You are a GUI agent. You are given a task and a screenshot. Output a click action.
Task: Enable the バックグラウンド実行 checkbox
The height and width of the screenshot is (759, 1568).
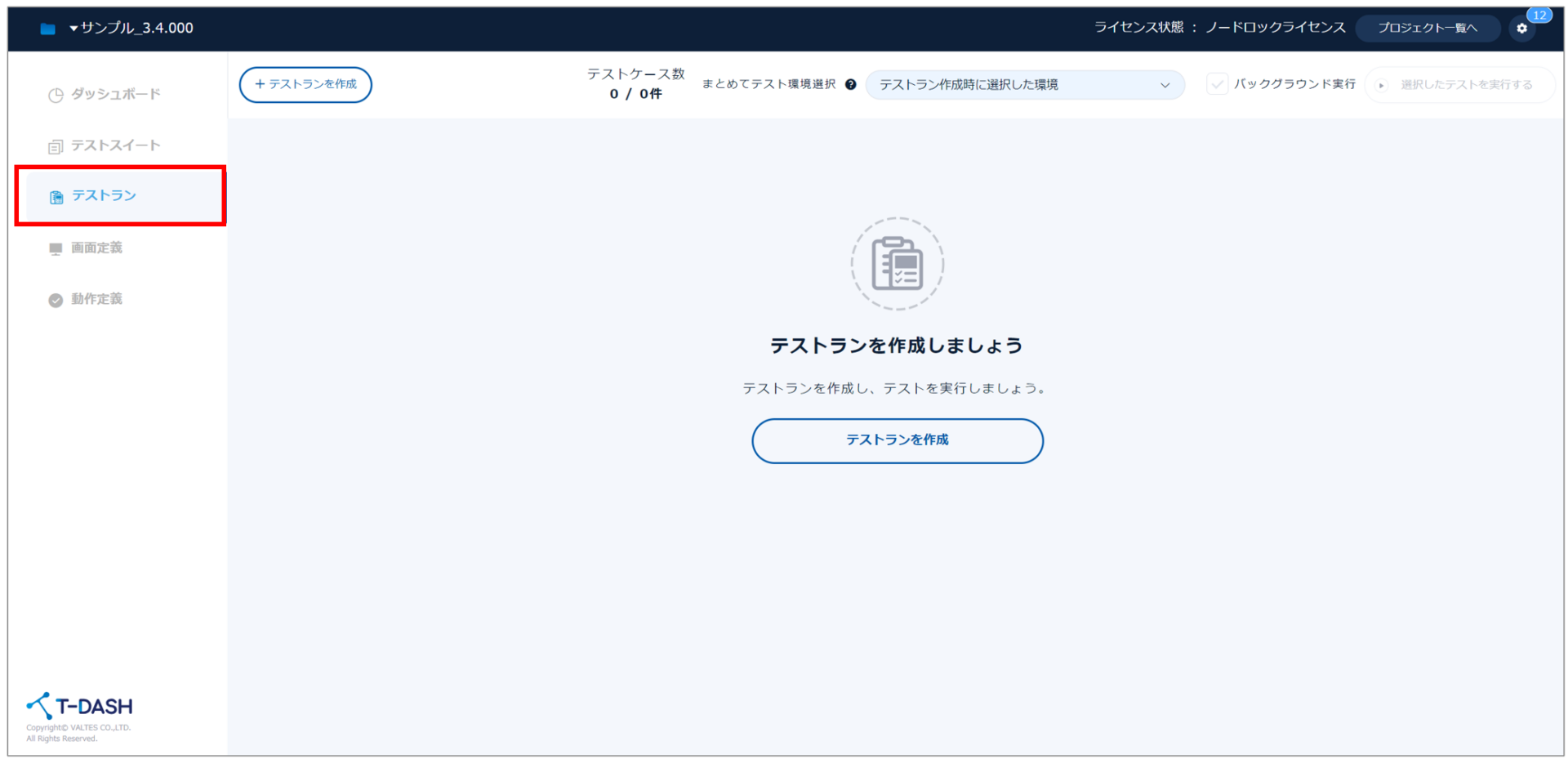pyautogui.click(x=1217, y=84)
